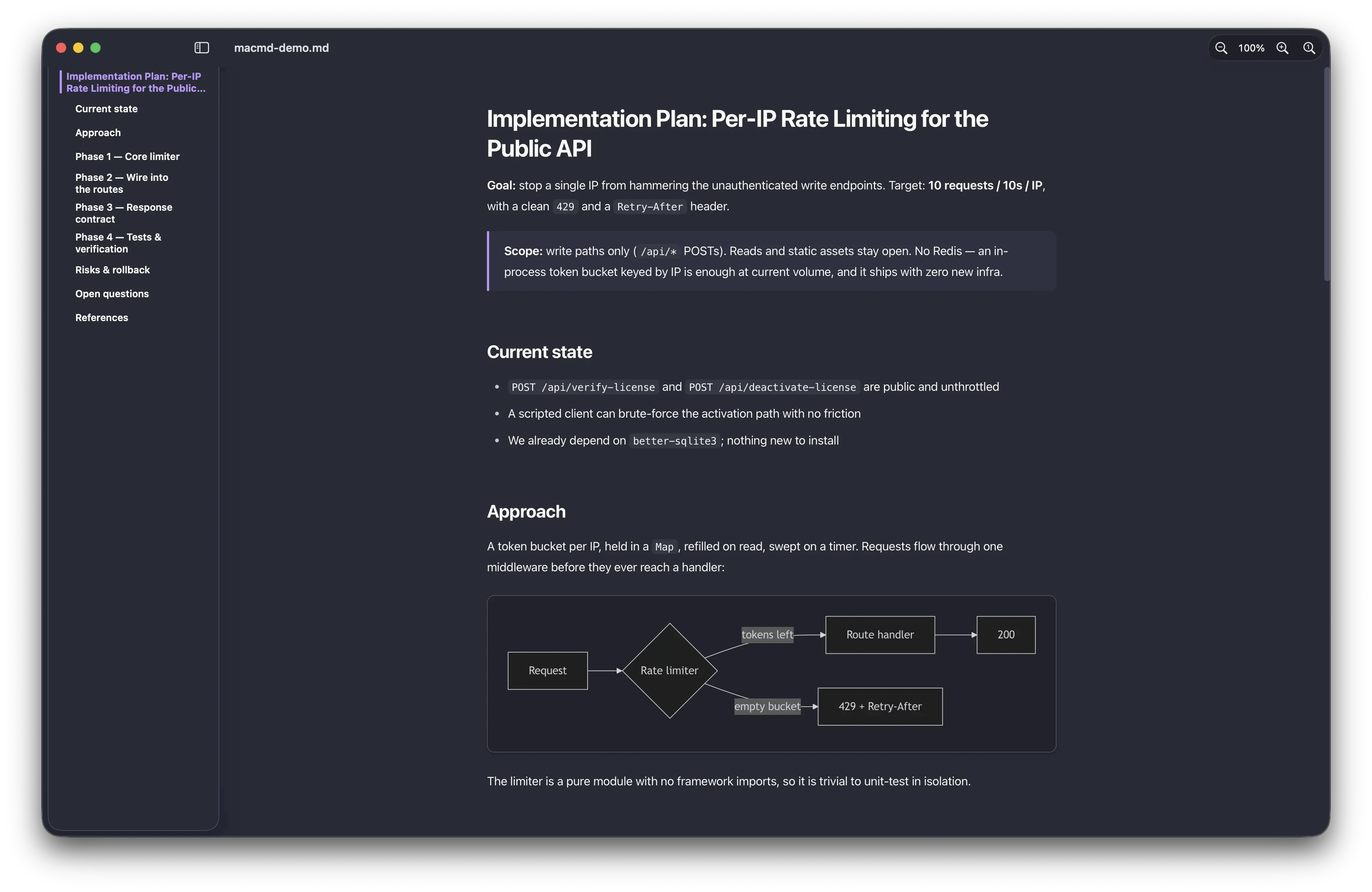Click the macmd-demo.md file title
The image size is (1372, 892).
pos(281,48)
